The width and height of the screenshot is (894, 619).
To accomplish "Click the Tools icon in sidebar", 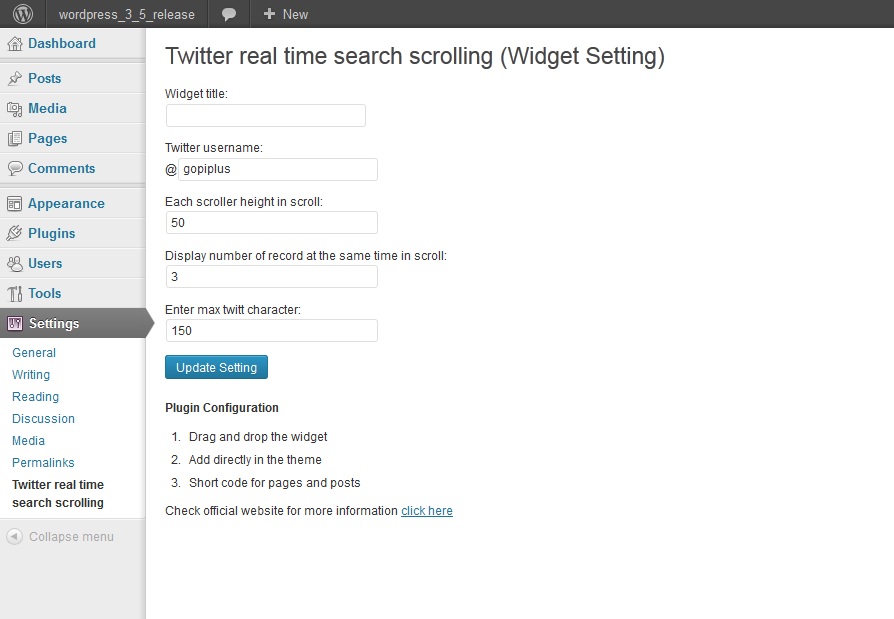I will click(15, 294).
